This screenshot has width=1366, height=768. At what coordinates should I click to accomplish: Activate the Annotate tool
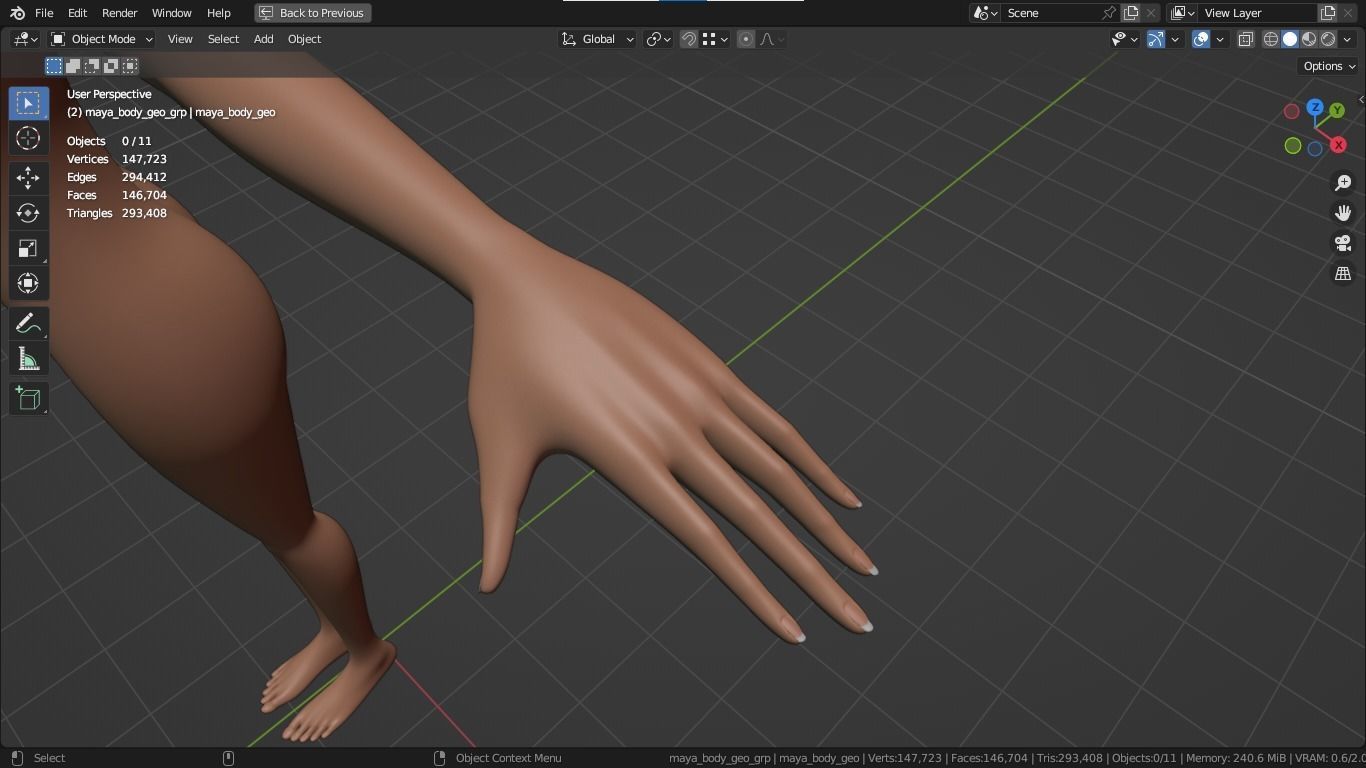pyautogui.click(x=28, y=324)
